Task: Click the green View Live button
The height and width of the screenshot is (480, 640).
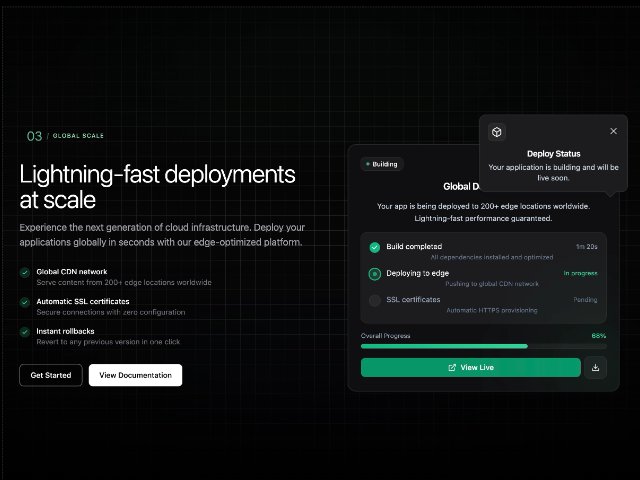Action: (471, 367)
